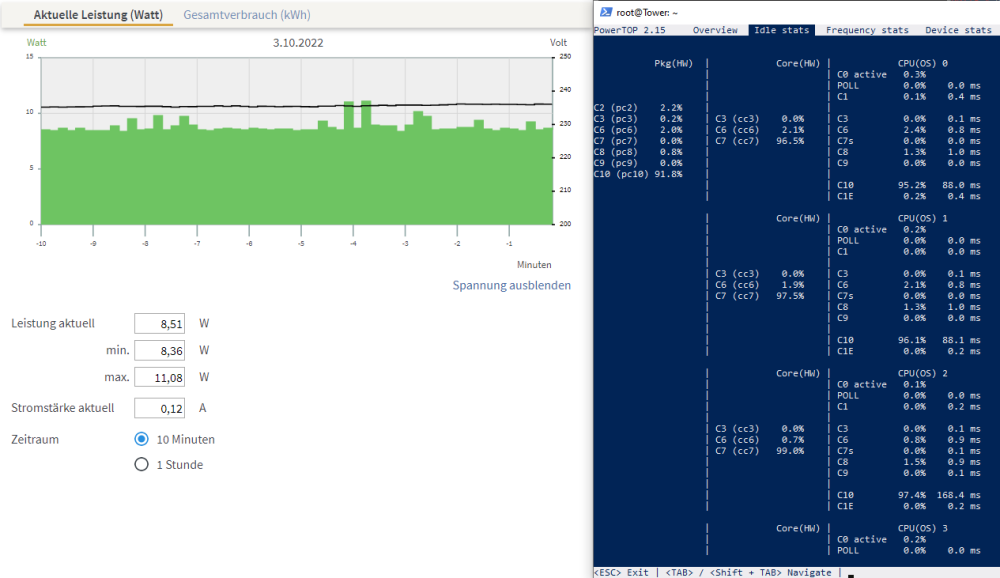This screenshot has height=578, width=1000.
Task: Click the max. power value field
Action: pyautogui.click(x=159, y=377)
